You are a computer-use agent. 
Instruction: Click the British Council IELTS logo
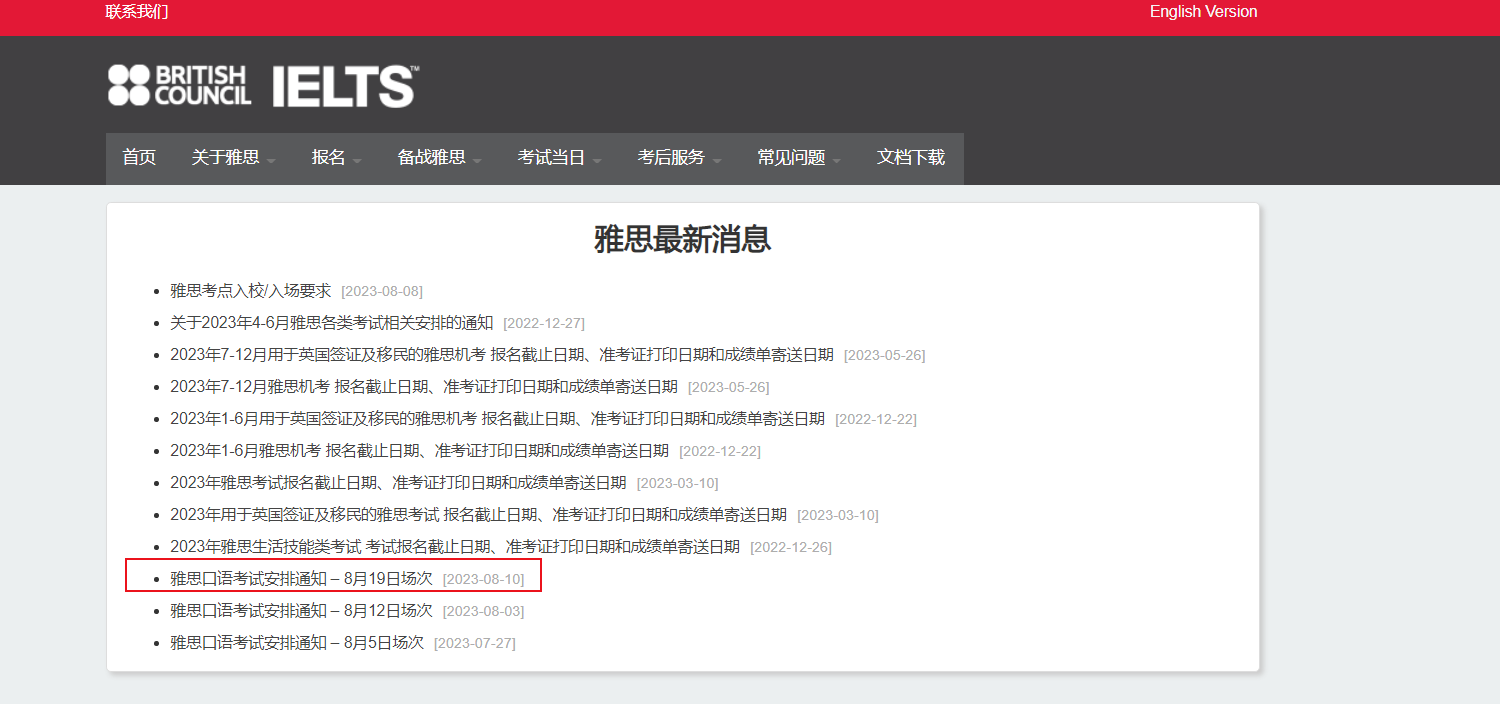tap(263, 86)
